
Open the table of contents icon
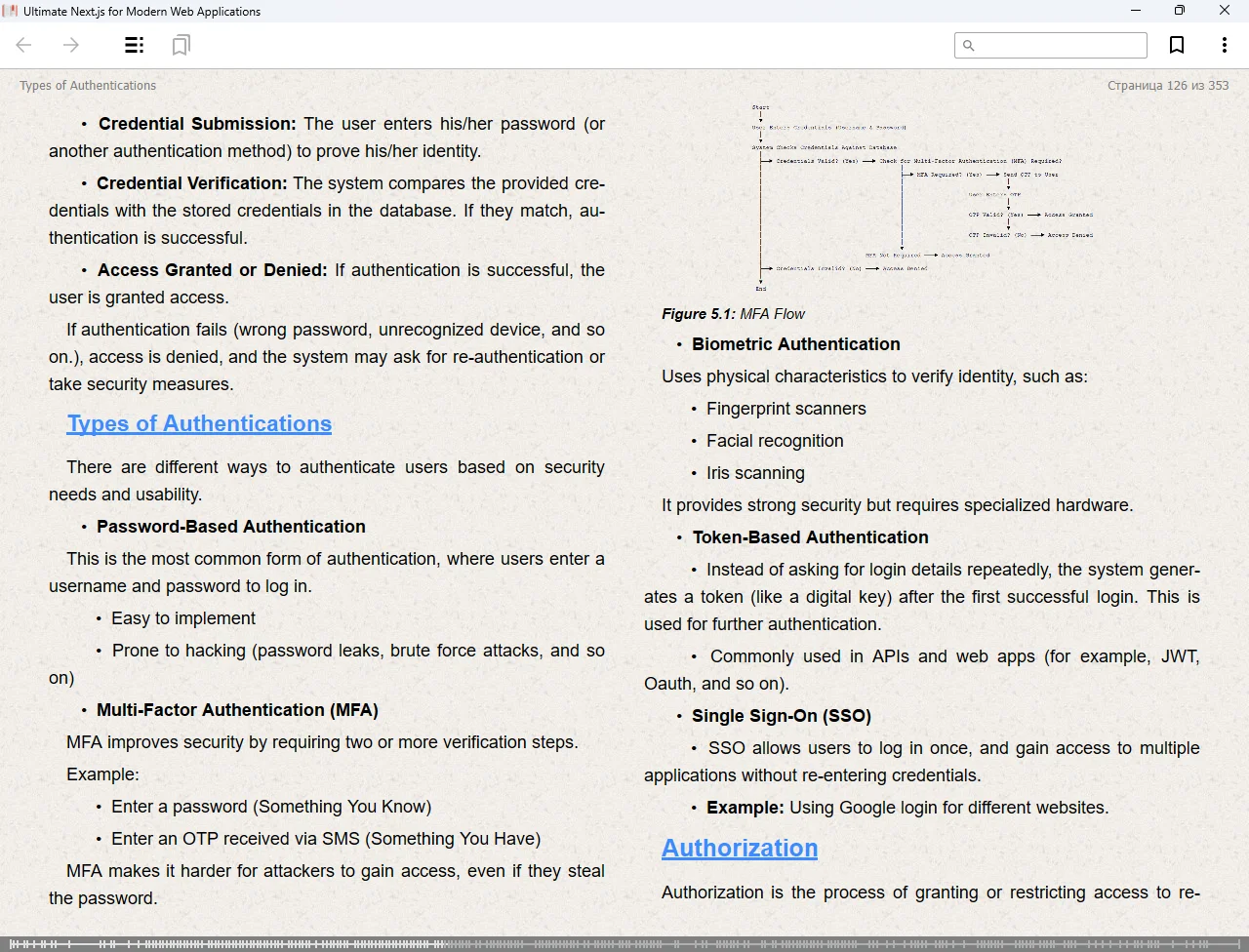(x=135, y=45)
